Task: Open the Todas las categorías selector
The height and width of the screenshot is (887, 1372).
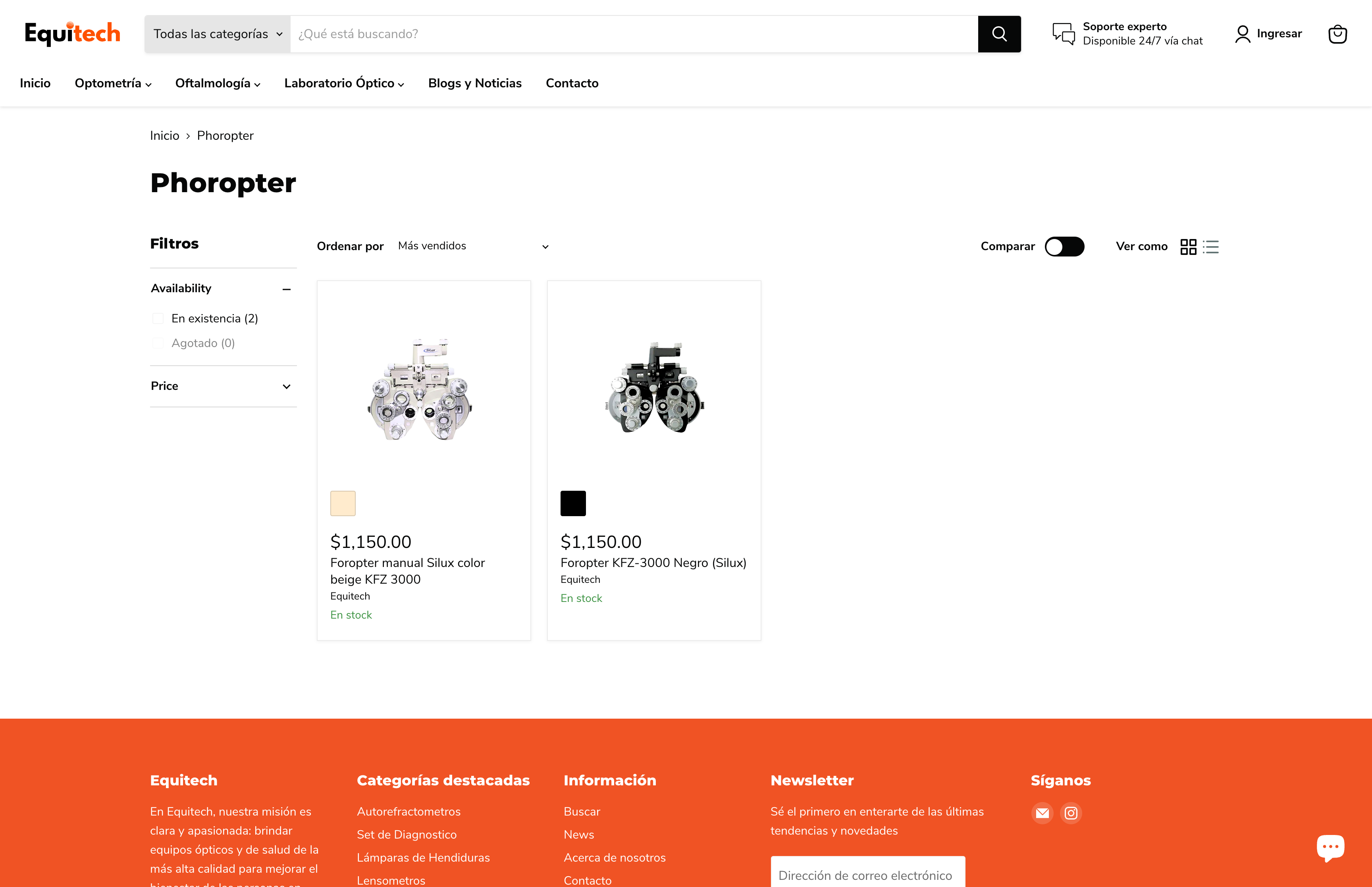Action: (217, 34)
